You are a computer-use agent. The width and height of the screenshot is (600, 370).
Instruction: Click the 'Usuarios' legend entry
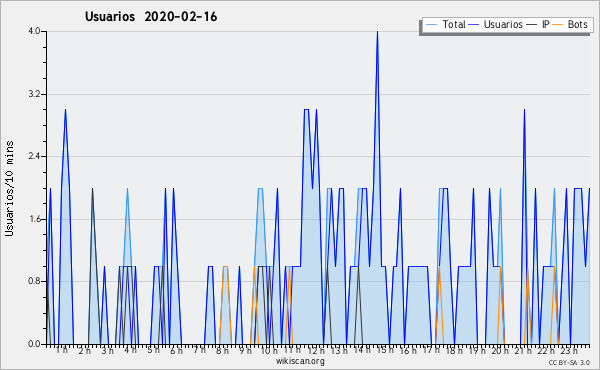[x=503, y=24]
